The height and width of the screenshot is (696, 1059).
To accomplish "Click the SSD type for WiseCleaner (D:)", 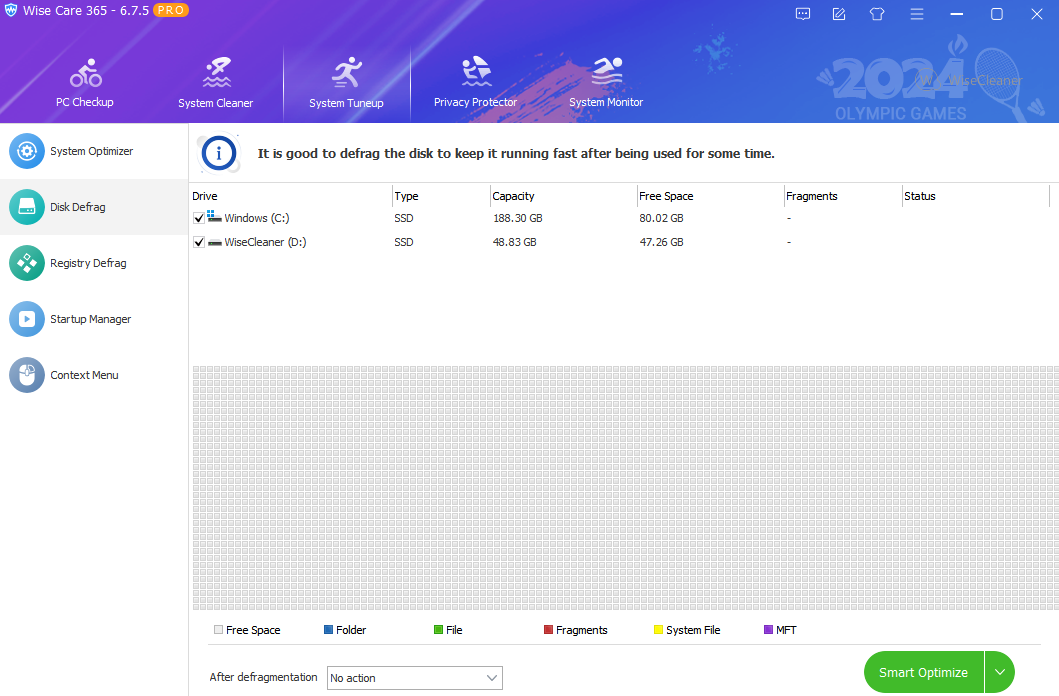I will pos(404,242).
